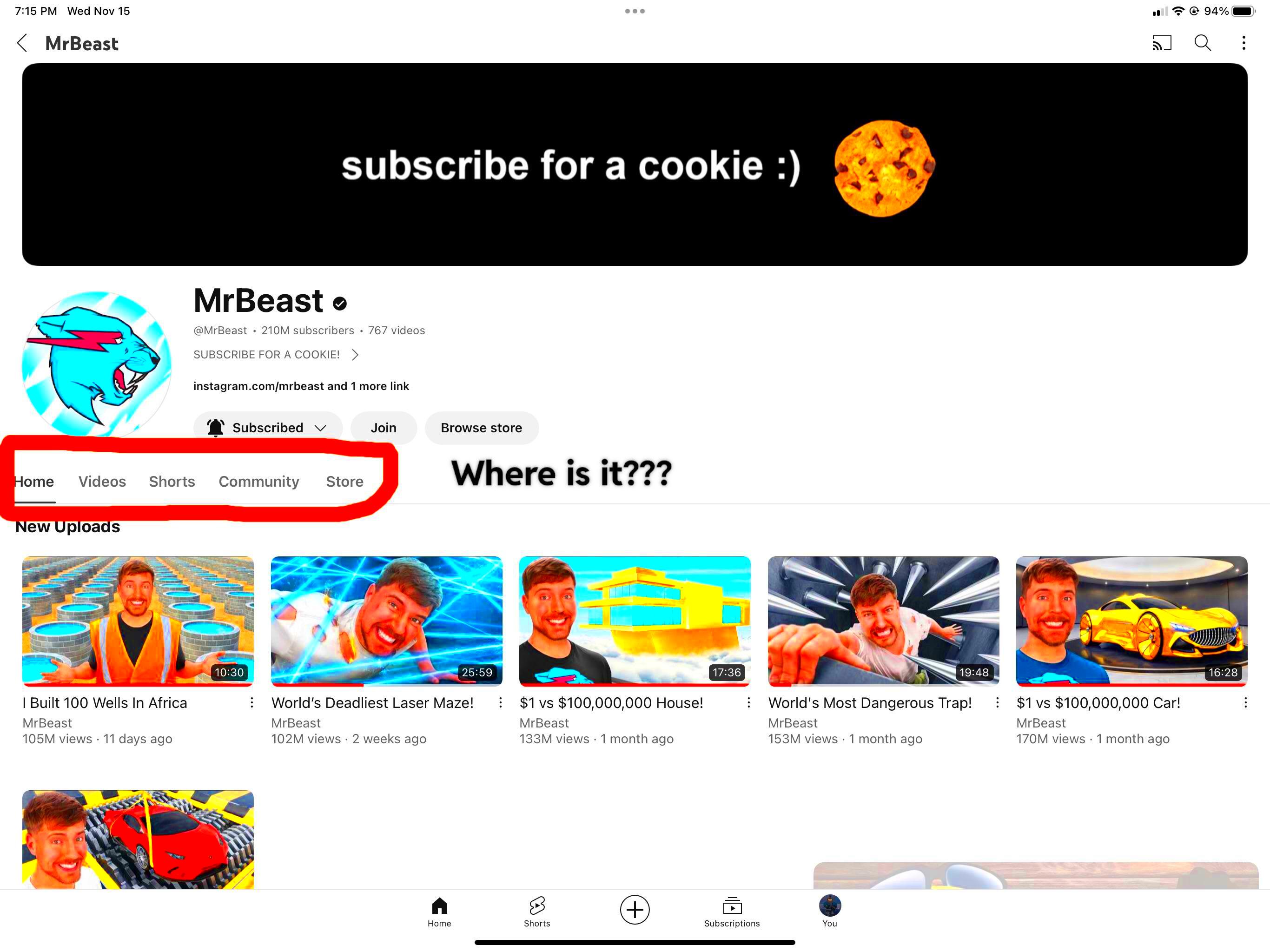Select the Community tab
The height and width of the screenshot is (952, 1270).
pos(259,481)
